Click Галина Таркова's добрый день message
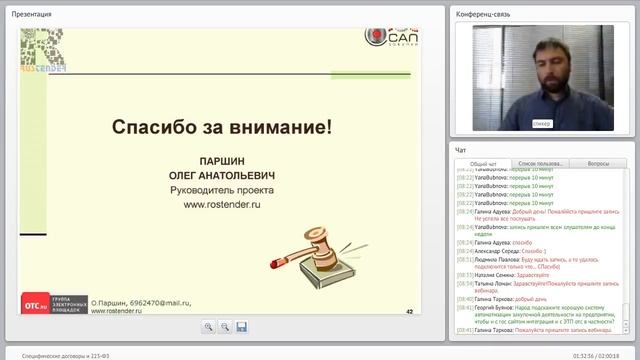The height and width of the screenshot is (360, 640). tap(502, 299)
